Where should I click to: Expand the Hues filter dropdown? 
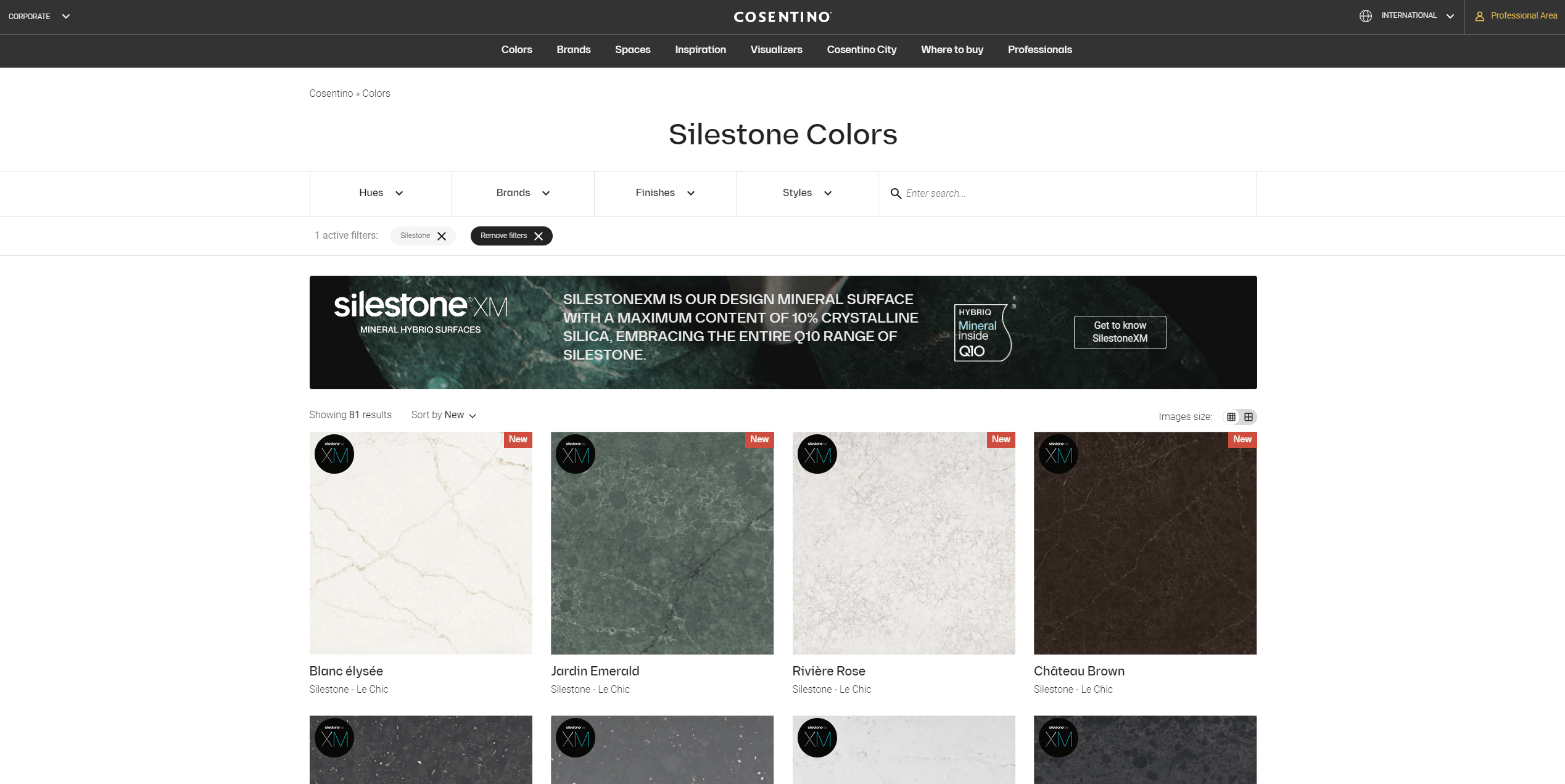pos(381,193)
